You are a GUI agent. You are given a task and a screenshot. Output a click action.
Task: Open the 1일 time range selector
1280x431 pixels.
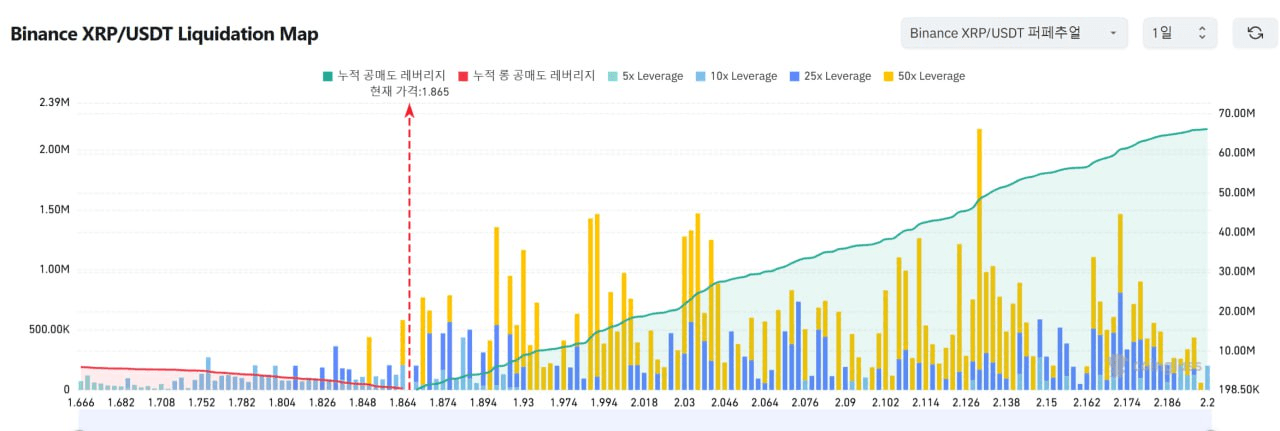1180,33
